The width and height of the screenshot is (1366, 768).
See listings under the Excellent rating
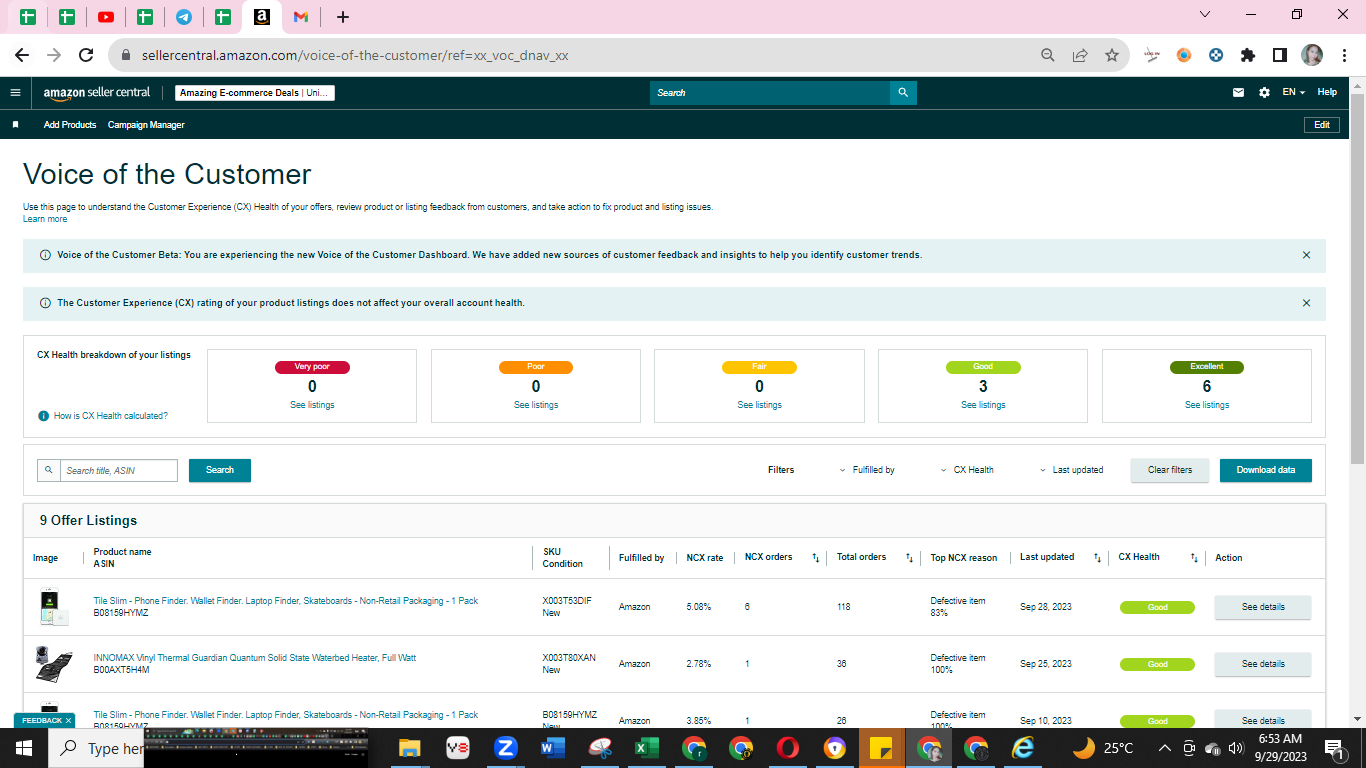[x=1207, y=405]
